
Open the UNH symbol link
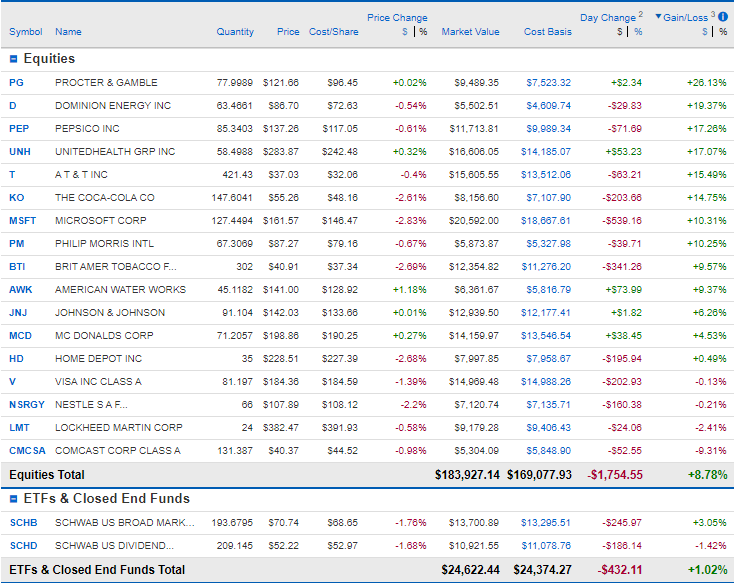[x=20, y=152]
